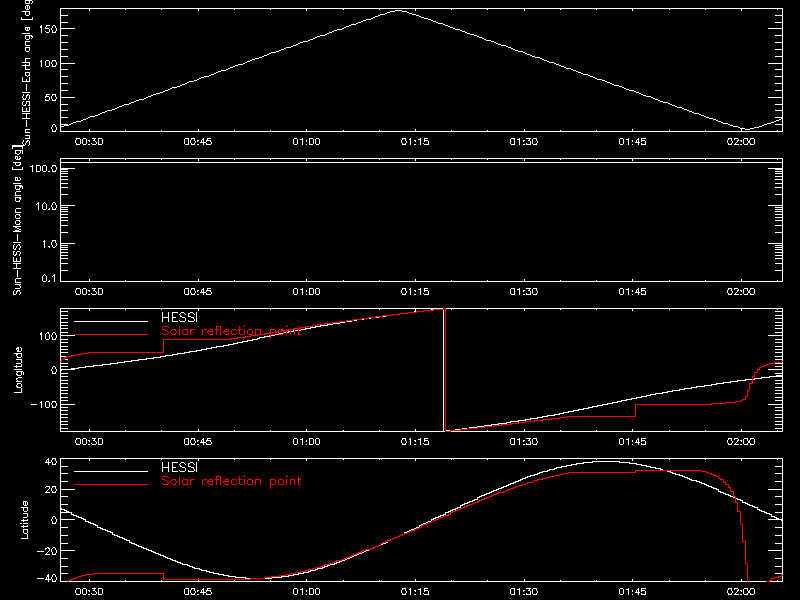Screen dimensions: 800x600
Task: Click red legend line in Longitude plot
Action: pos(111,335)
